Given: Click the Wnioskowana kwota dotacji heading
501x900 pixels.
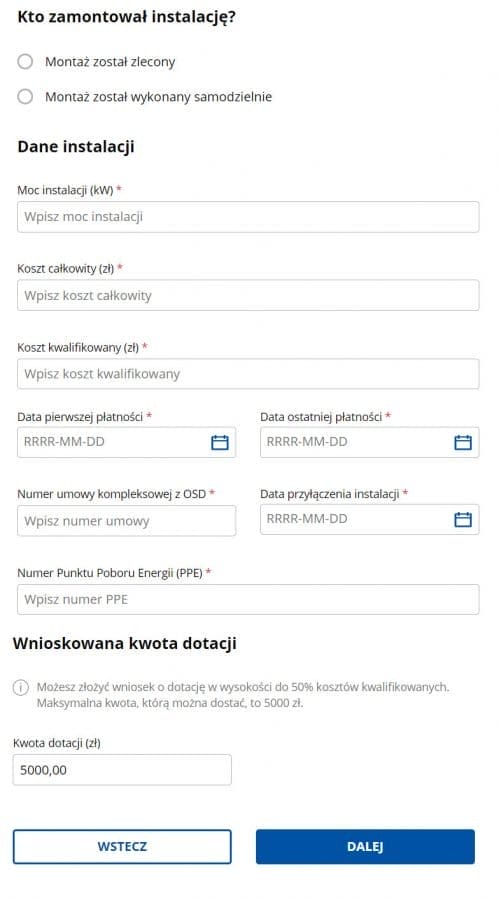Looking at the screenshot, I should (125, 643).
